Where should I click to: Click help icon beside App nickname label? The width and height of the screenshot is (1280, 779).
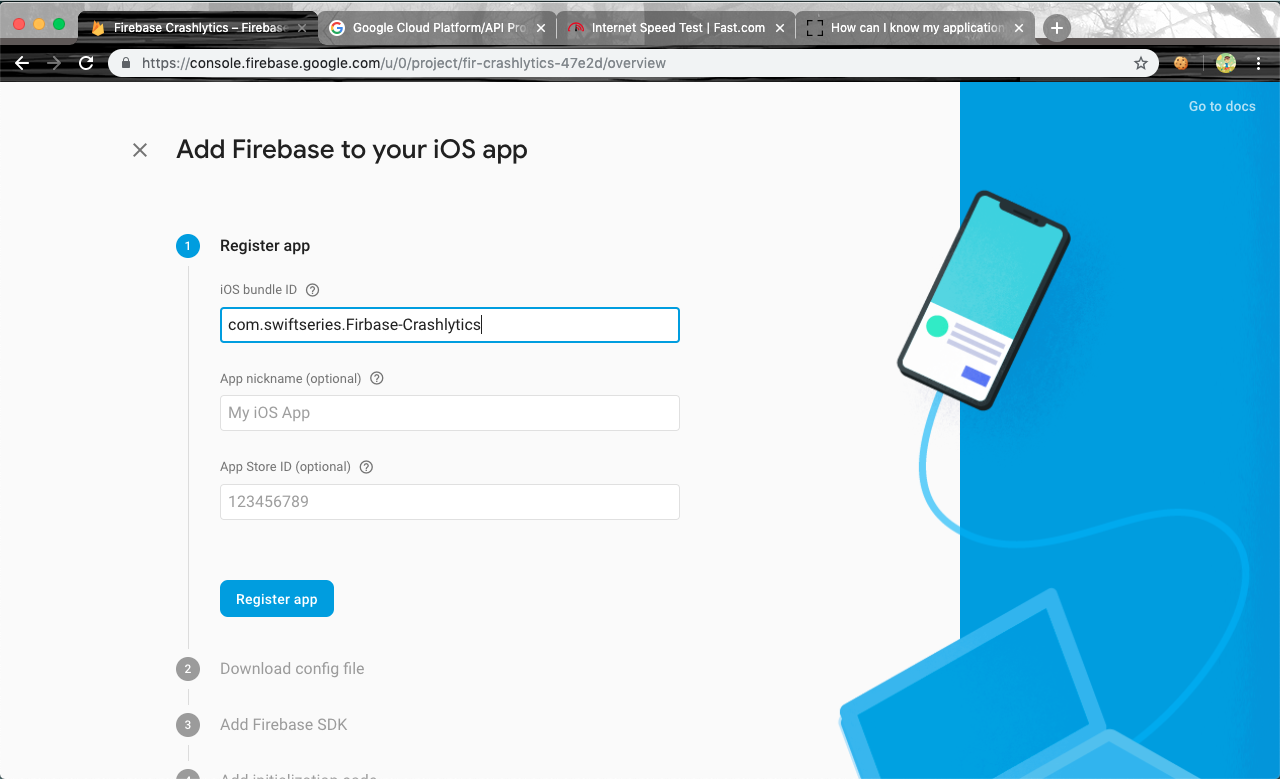pyautogui.click(x=377, y=379)
